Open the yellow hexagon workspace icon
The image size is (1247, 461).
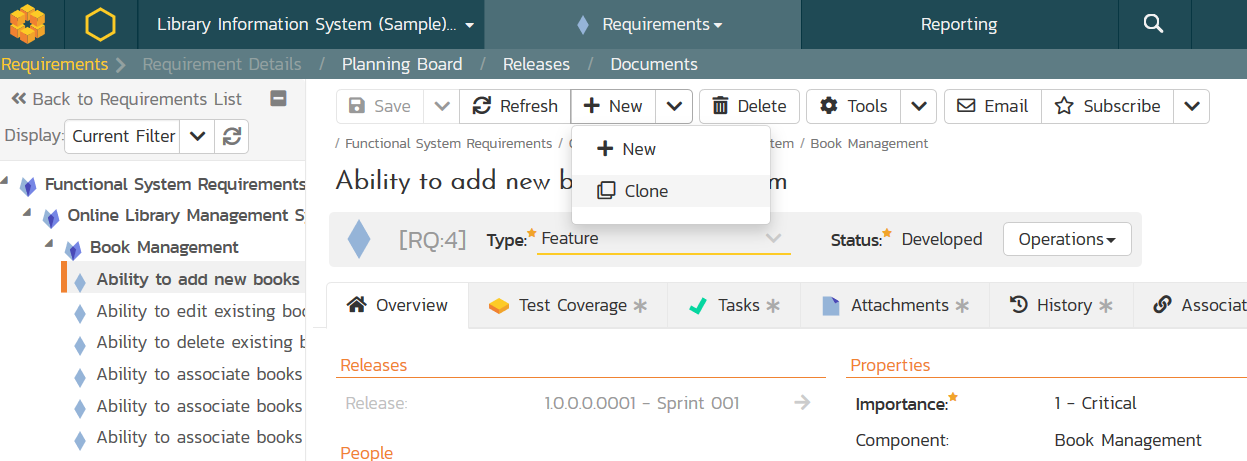100,24
